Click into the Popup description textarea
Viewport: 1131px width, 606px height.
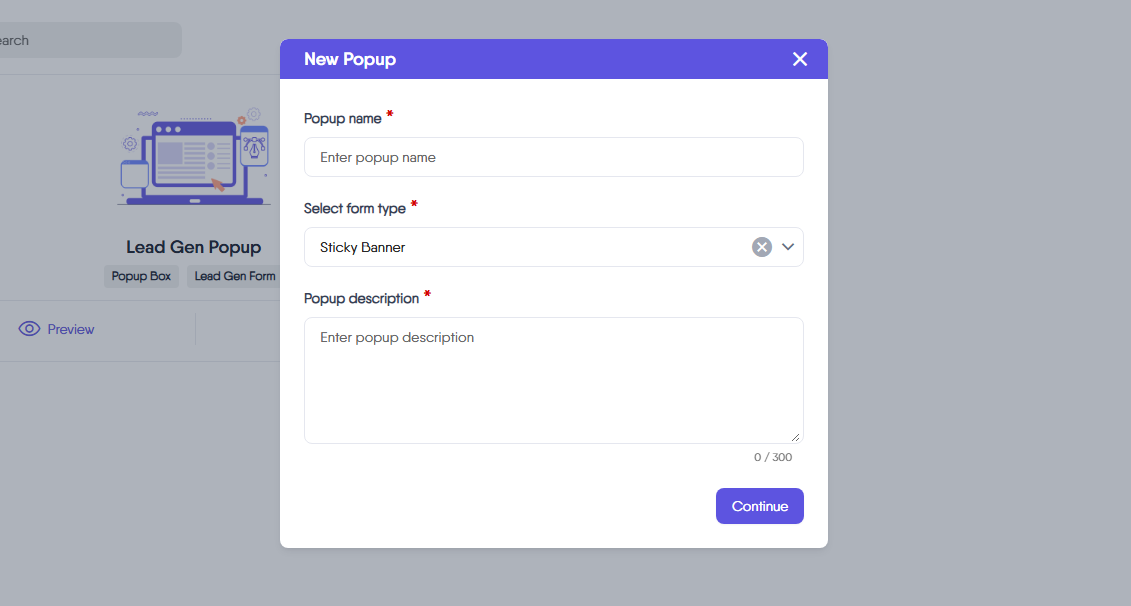553,380
